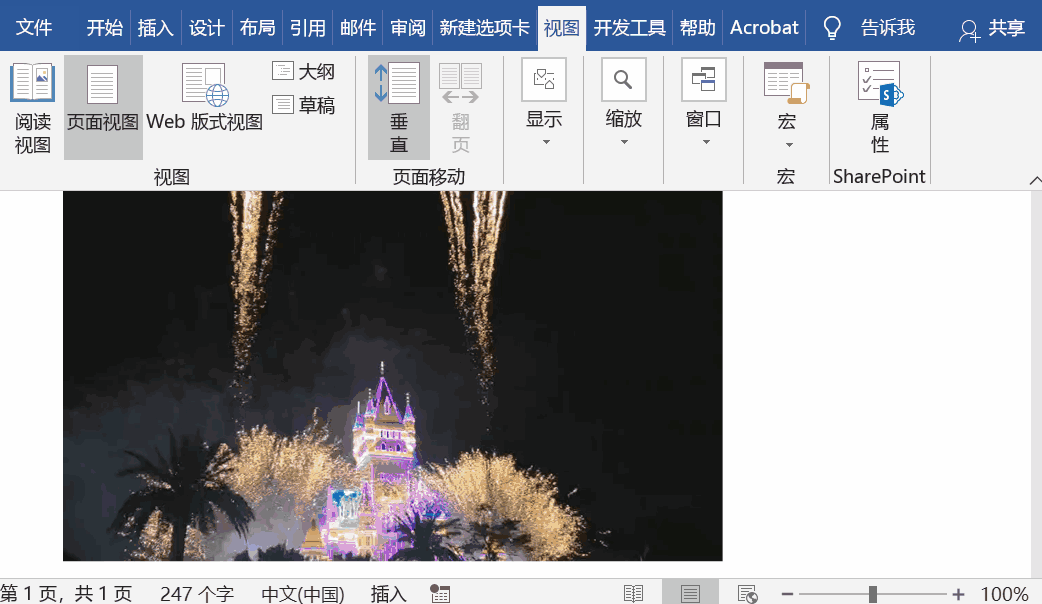
Task: Enable side-to-side page flip (翻页)
Action: pos(461,108)
